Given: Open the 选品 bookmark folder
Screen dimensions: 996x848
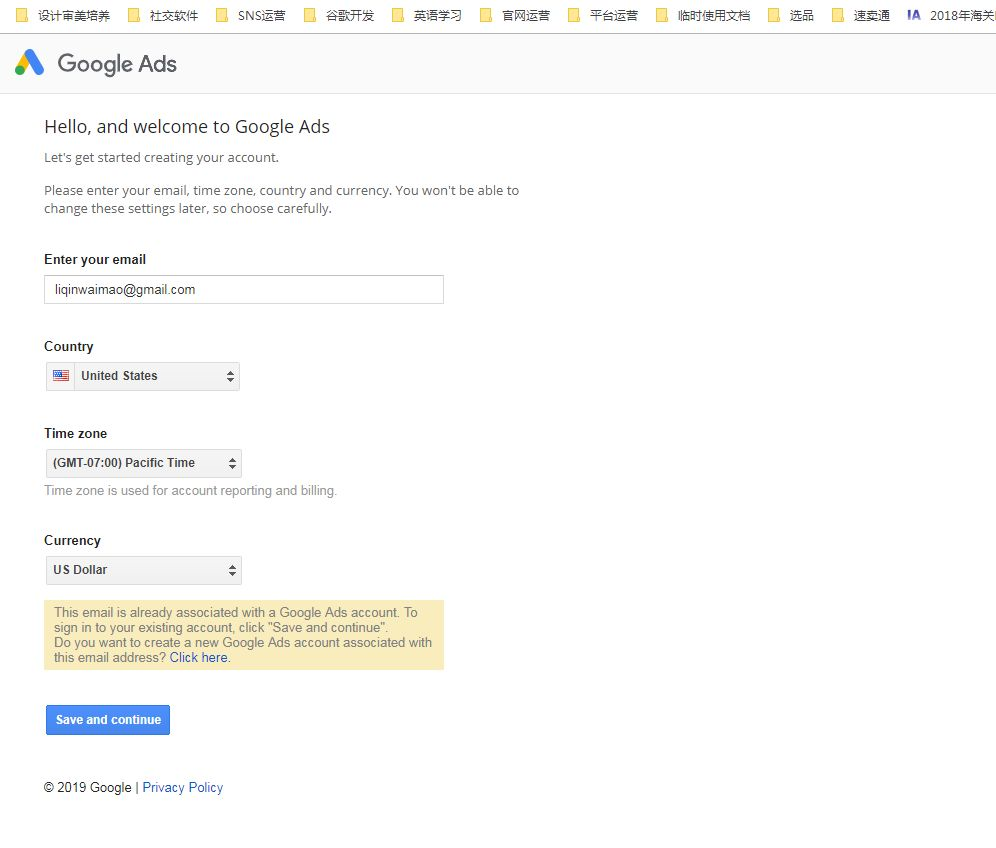Looking at the screenshot, I should (x=791, y=15).
